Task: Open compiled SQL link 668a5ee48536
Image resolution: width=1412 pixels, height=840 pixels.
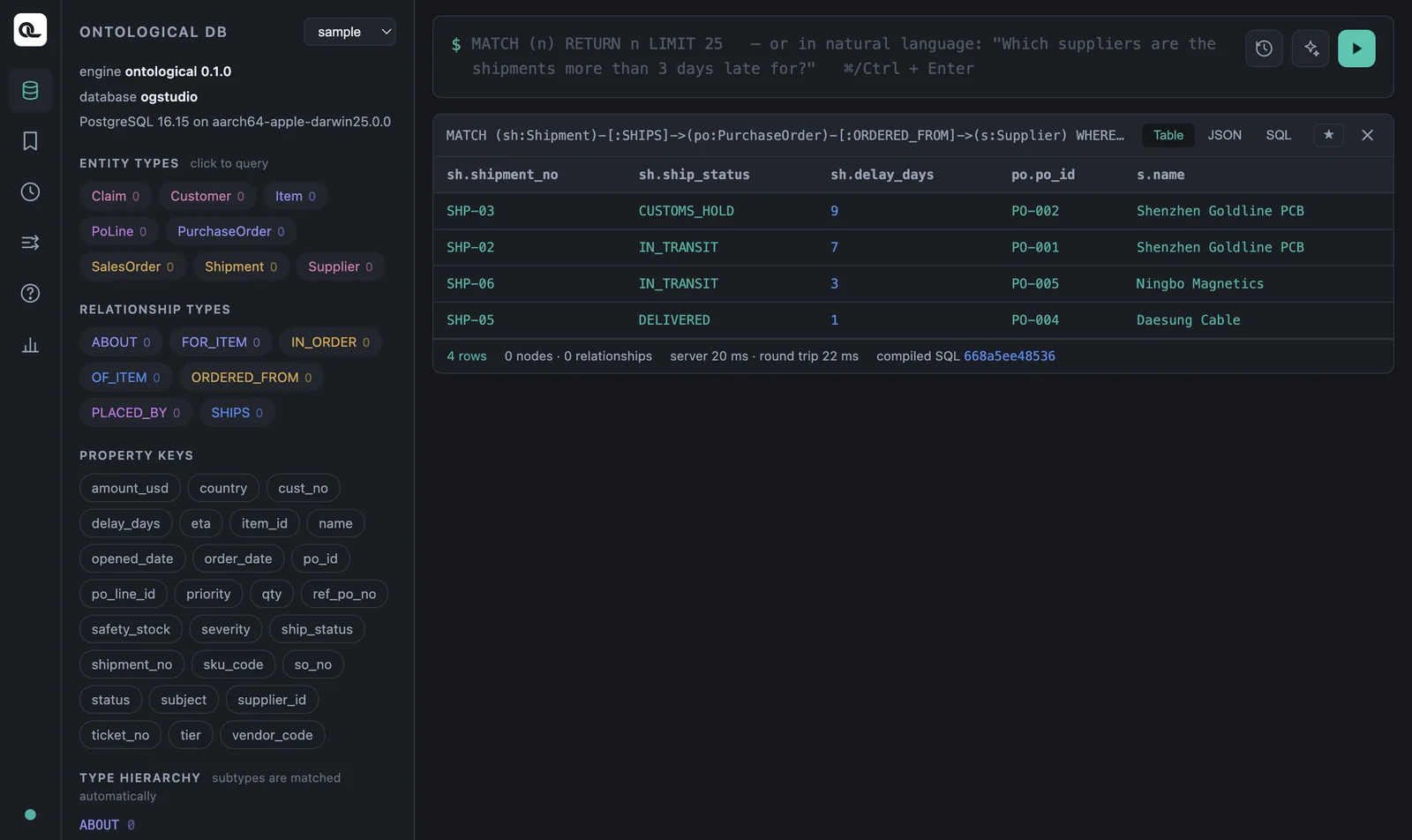Action: tap(1009, 356)
